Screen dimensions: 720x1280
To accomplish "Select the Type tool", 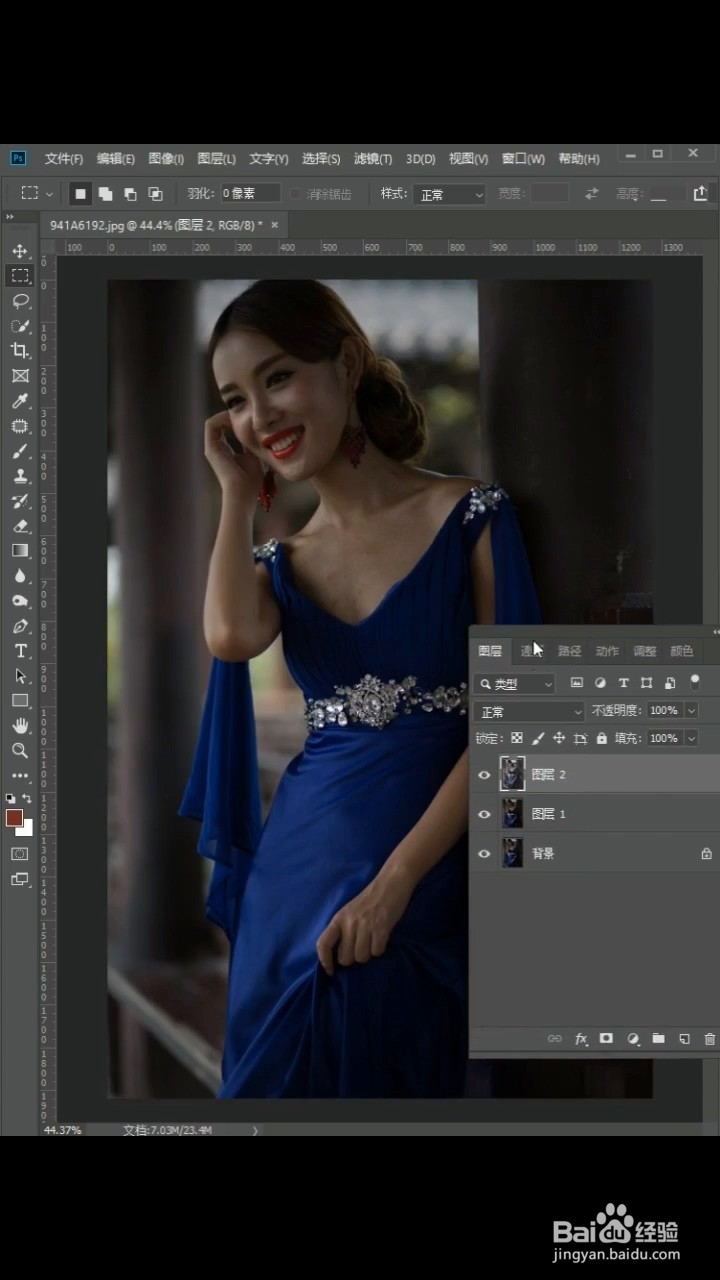I will 20,651.
